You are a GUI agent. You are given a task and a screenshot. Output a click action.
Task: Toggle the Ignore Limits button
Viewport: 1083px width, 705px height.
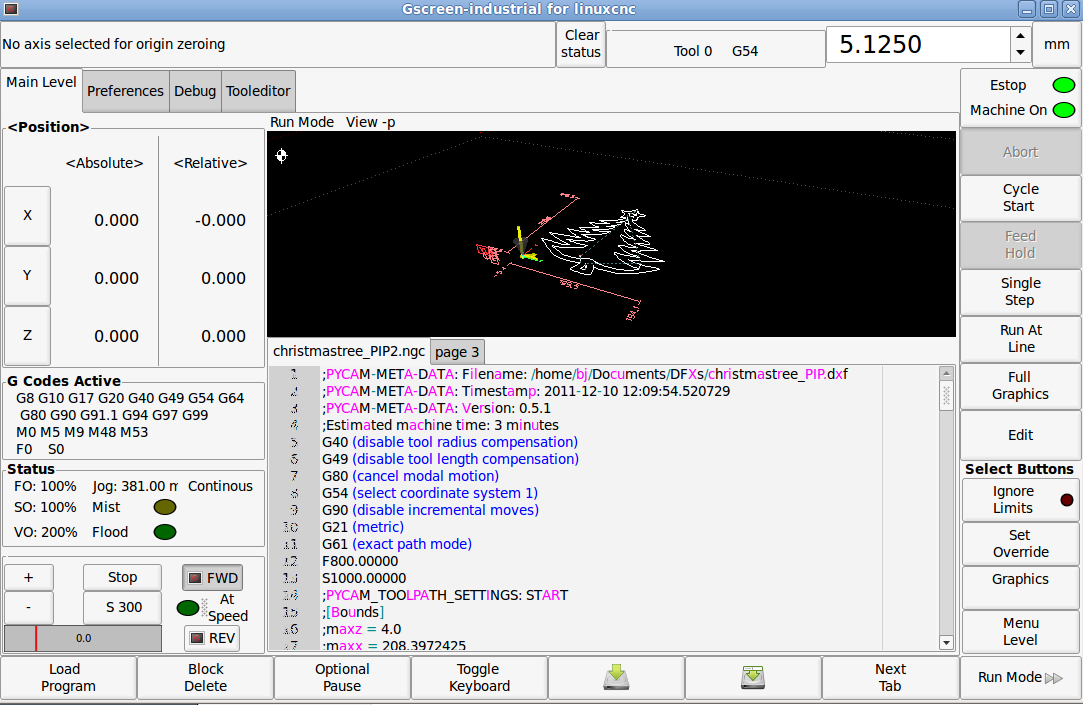1020,500
